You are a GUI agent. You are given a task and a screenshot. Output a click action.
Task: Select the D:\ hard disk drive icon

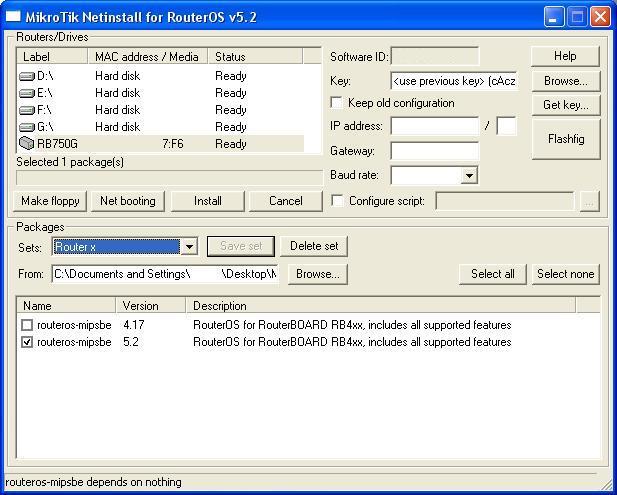(27, 76)
